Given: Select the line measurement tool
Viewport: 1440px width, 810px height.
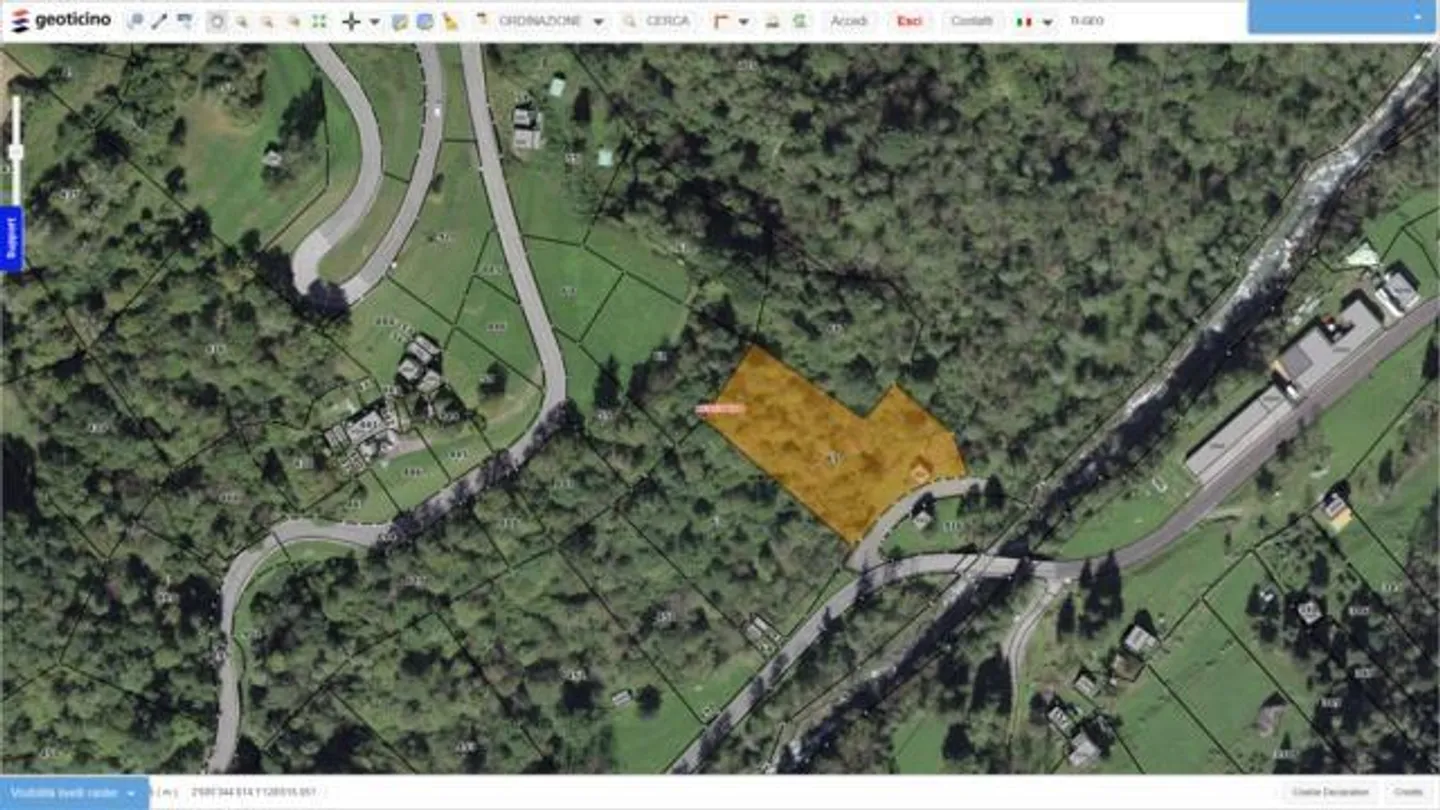Looking at the screenshot, I should [159, 21].
